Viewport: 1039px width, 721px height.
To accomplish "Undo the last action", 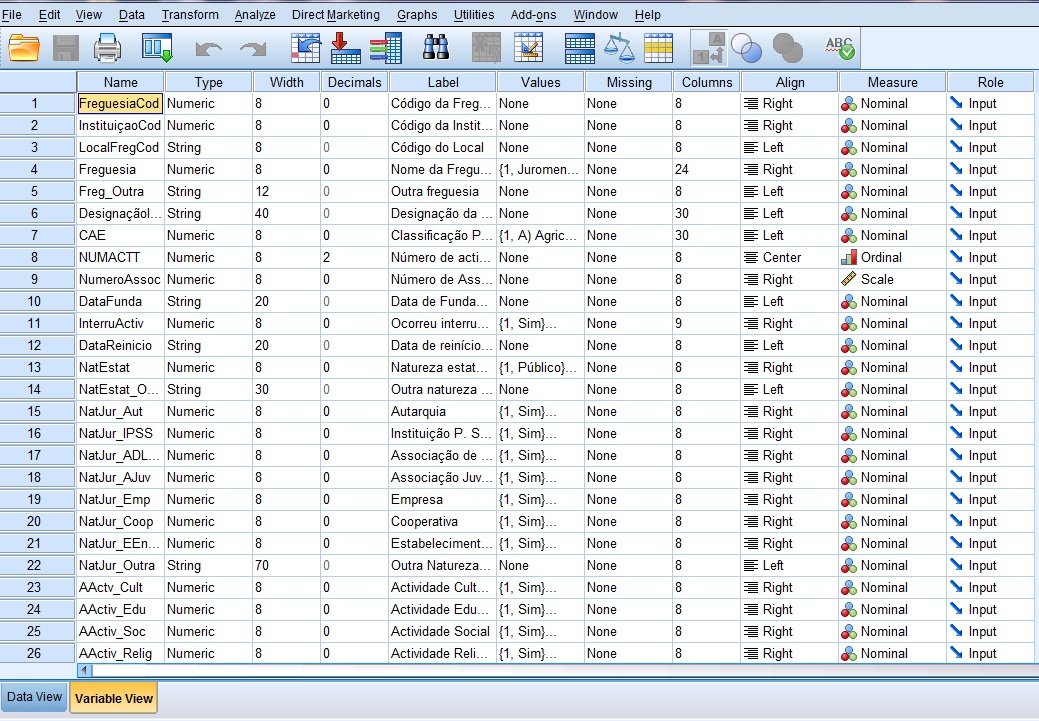I will [x=209, y=49].
